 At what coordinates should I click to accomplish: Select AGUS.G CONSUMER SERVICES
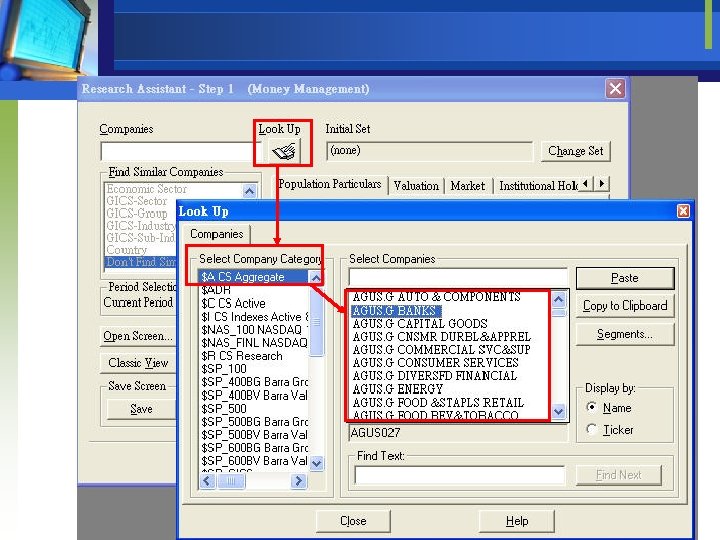[435, 363]
